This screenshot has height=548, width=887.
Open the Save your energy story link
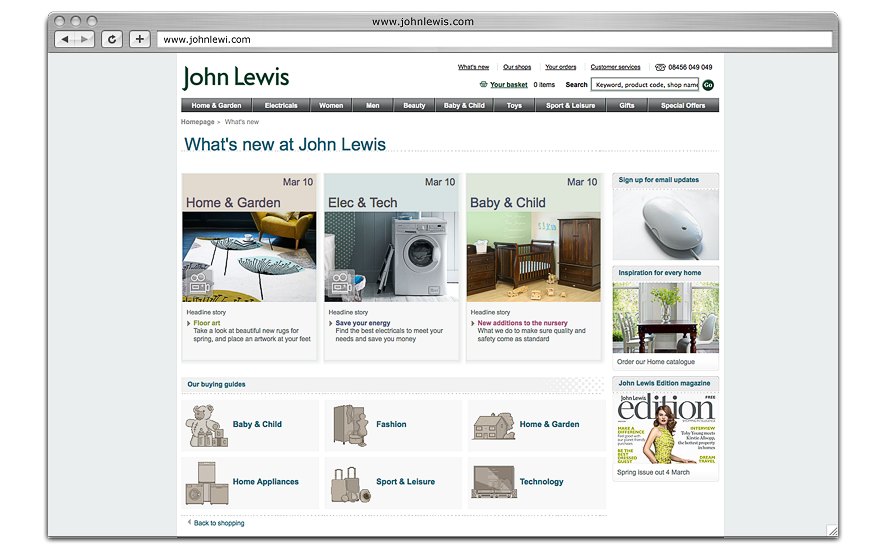tap(363, 323)
